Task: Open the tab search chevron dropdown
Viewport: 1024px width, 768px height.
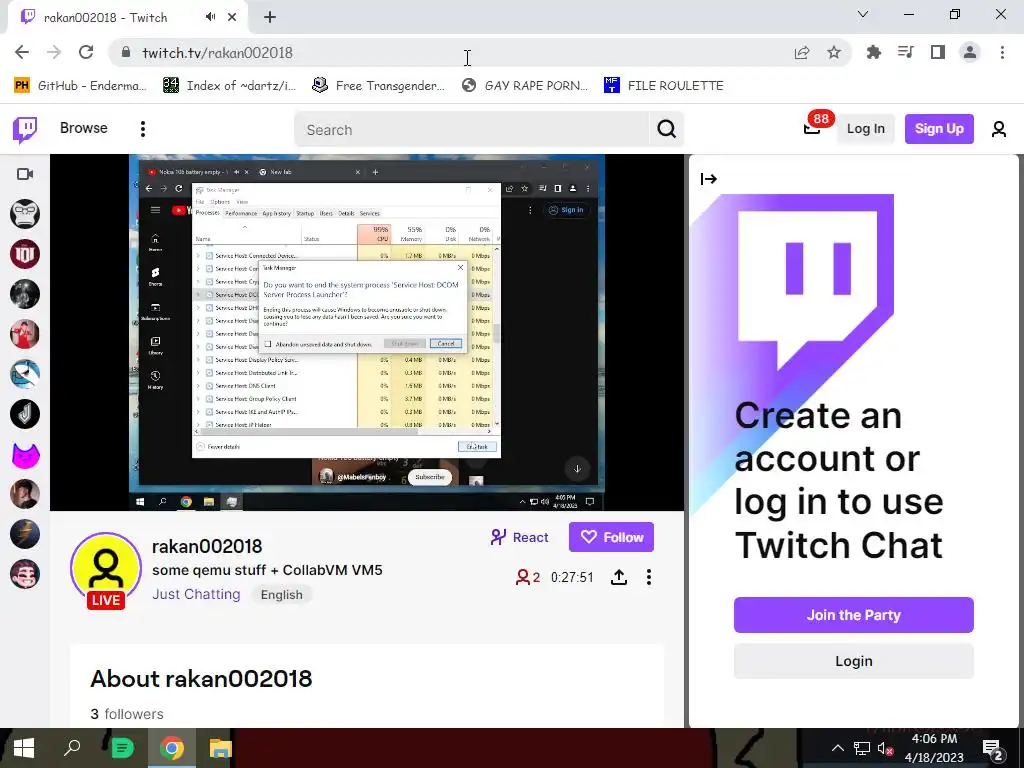Action: [x=863, y=14]
